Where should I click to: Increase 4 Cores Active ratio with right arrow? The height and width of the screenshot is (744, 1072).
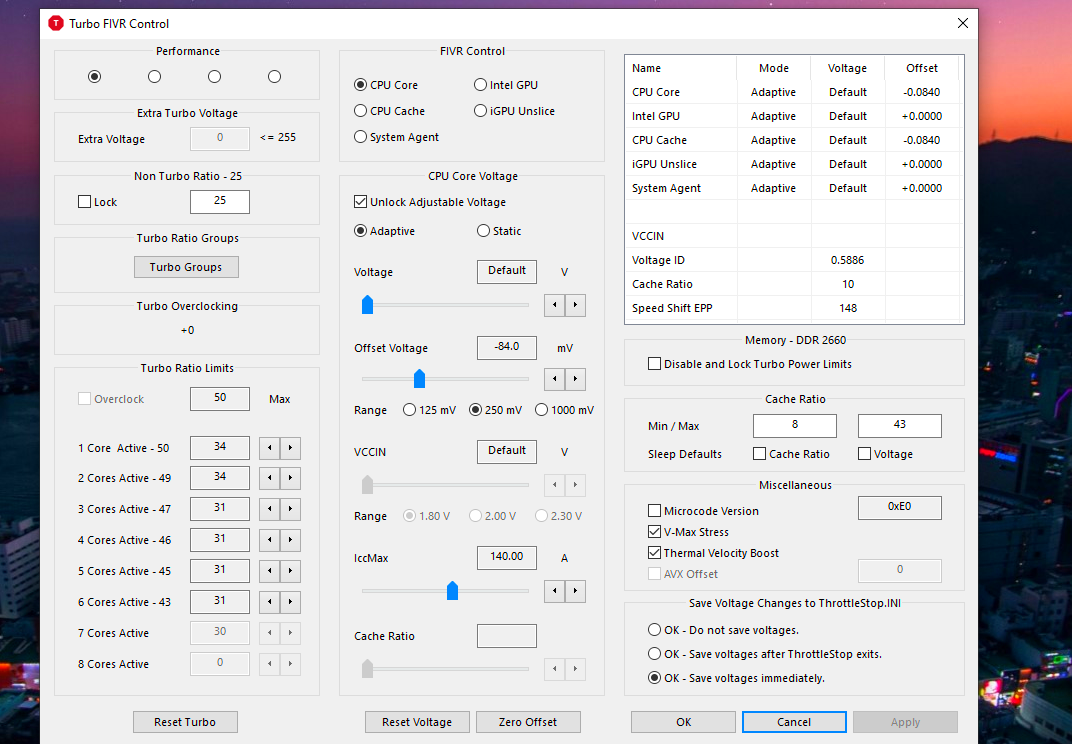coord(291,540)
